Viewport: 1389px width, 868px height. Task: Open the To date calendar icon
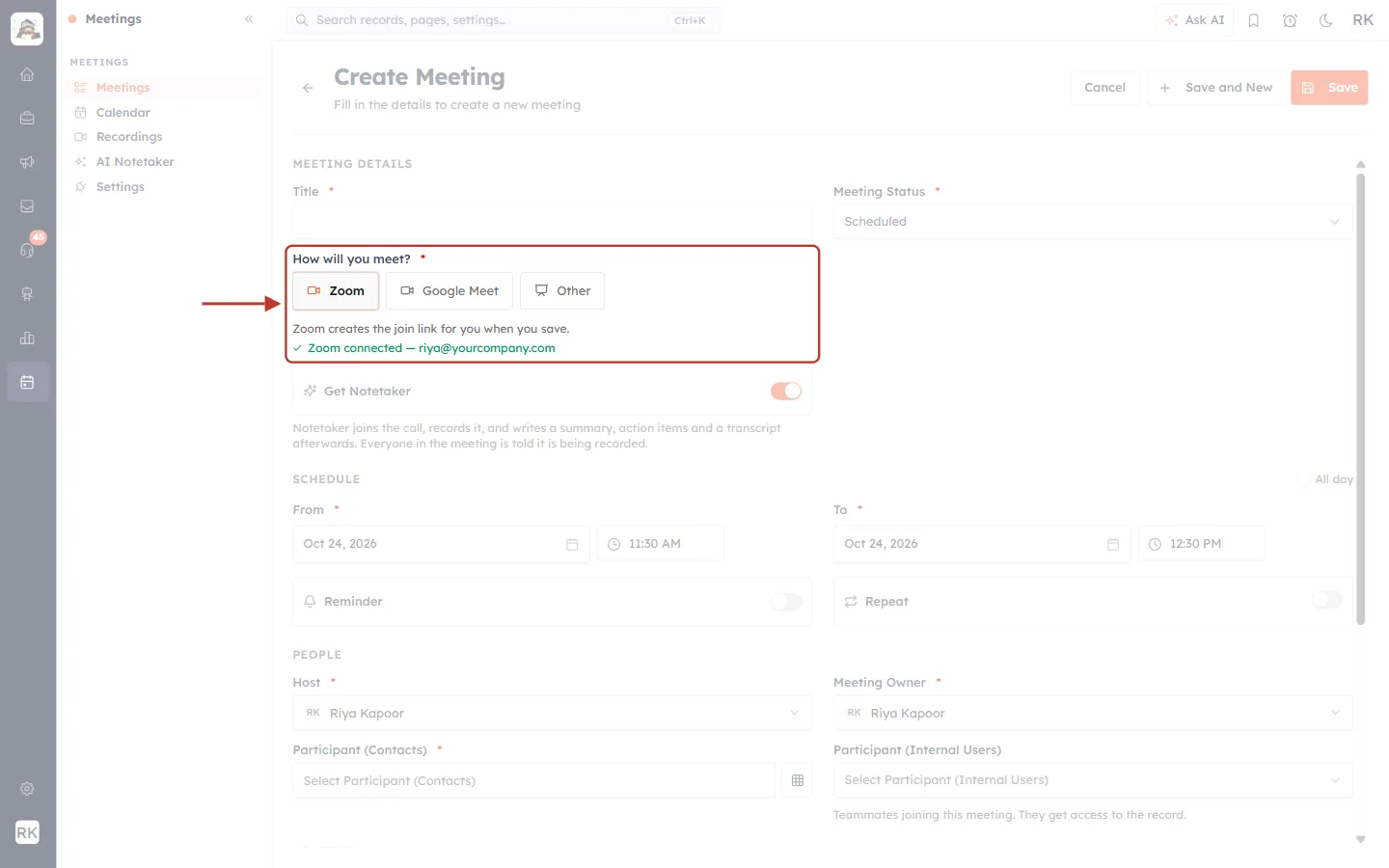click(1113, 545)
